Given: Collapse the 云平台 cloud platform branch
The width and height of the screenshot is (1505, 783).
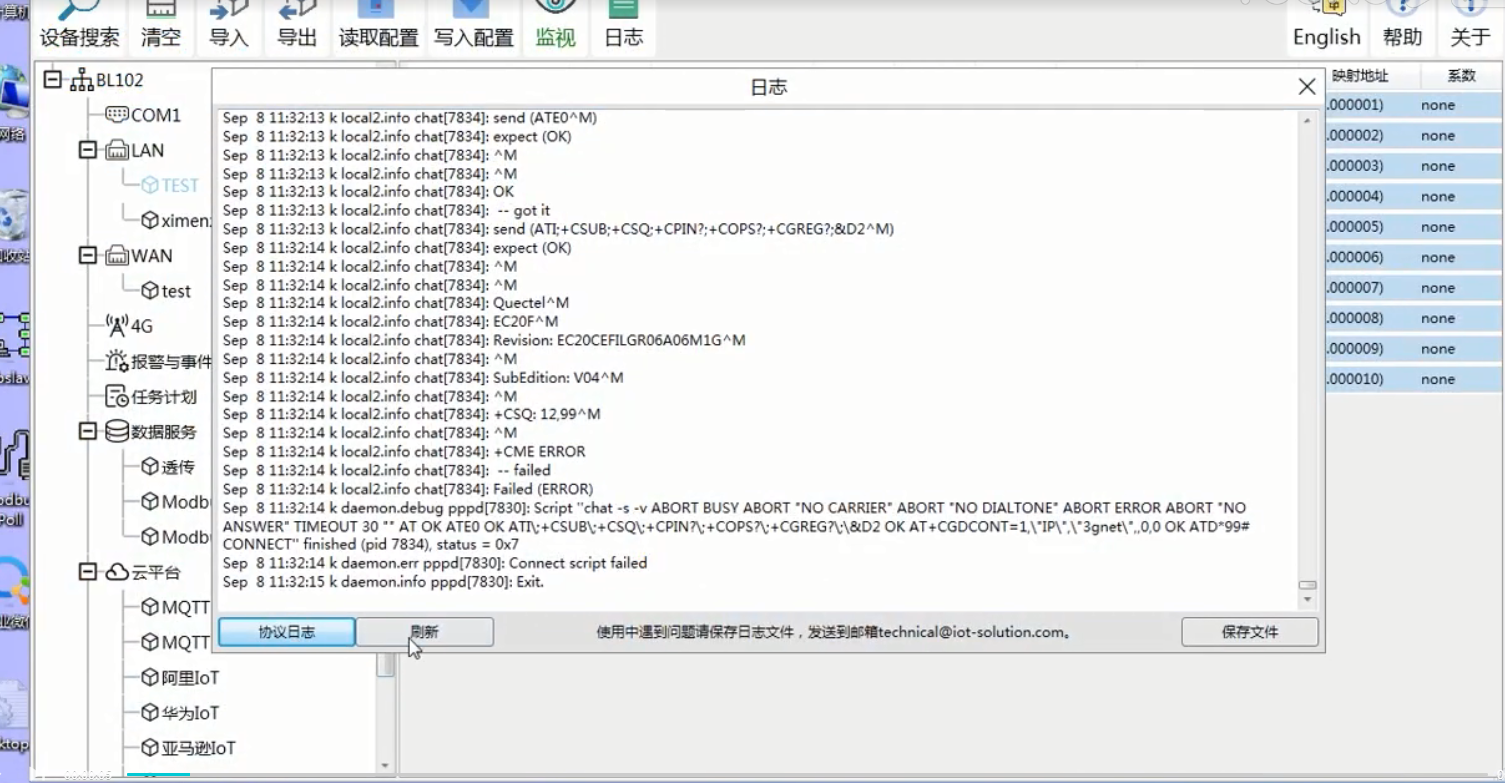Looking at the screenshot, I should (x=88, y=572).
